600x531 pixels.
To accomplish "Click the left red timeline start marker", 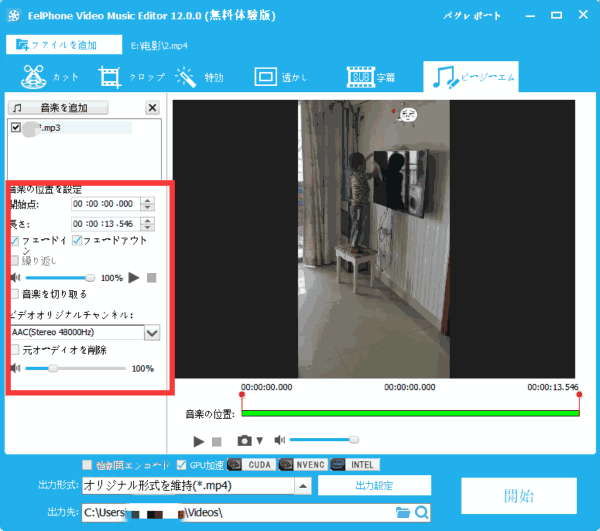I will (242, 394).
